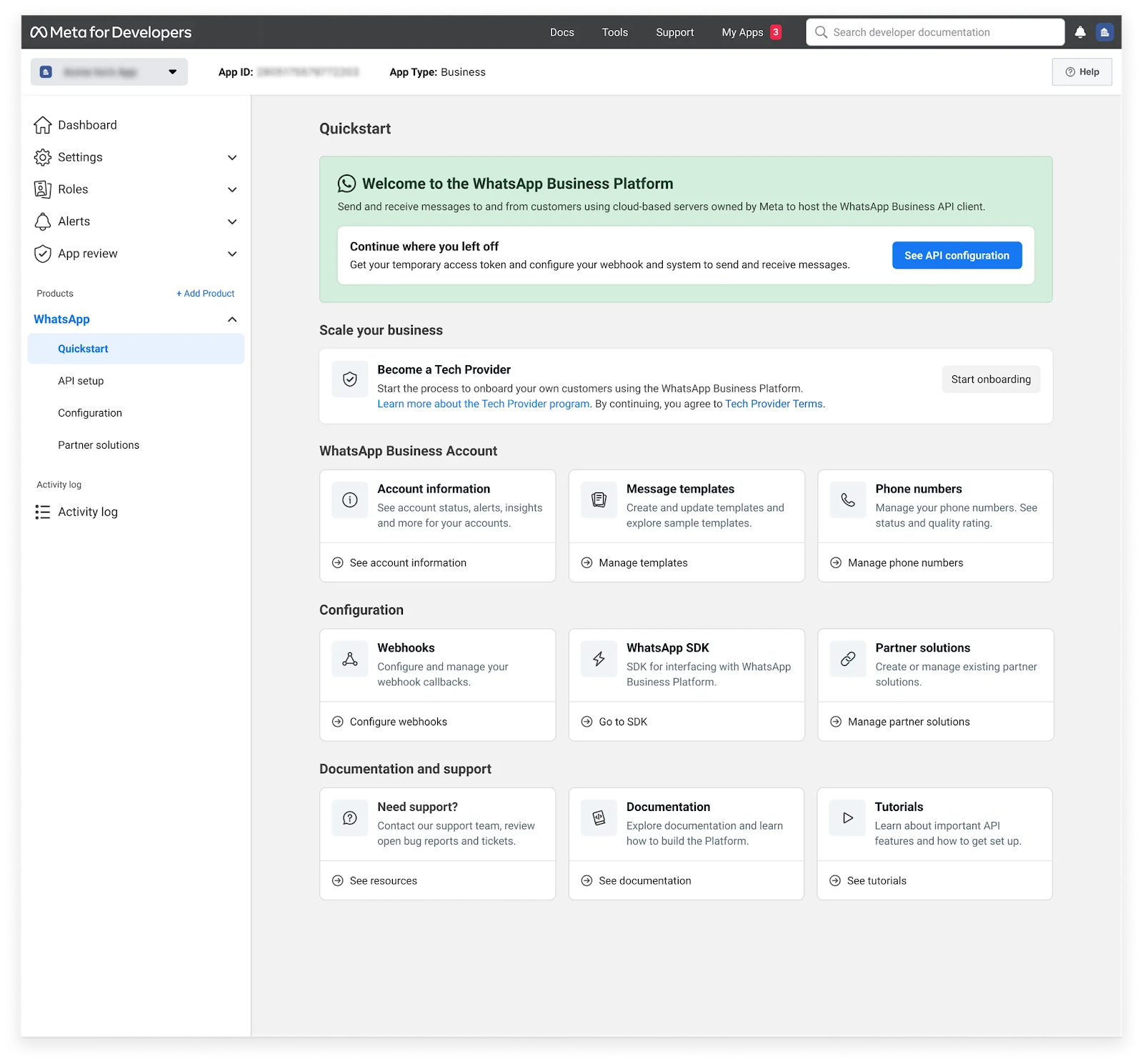This screenshot has height=1064, width=1143.
Task: Click the Tech Provider shield icon
Action: click(x=350, y=379)
